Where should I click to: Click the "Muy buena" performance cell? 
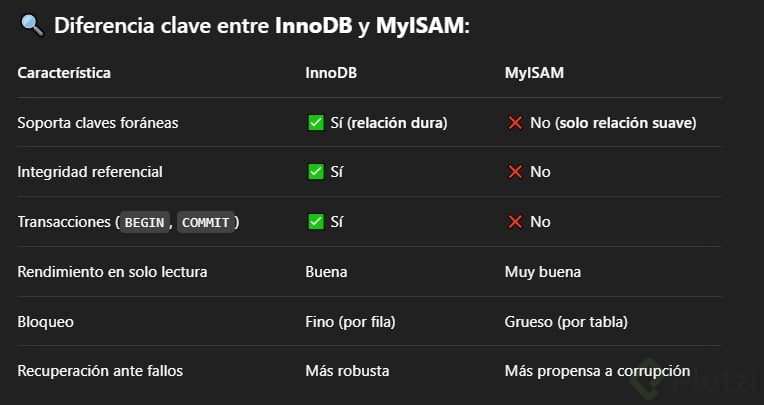pos(542,271)
